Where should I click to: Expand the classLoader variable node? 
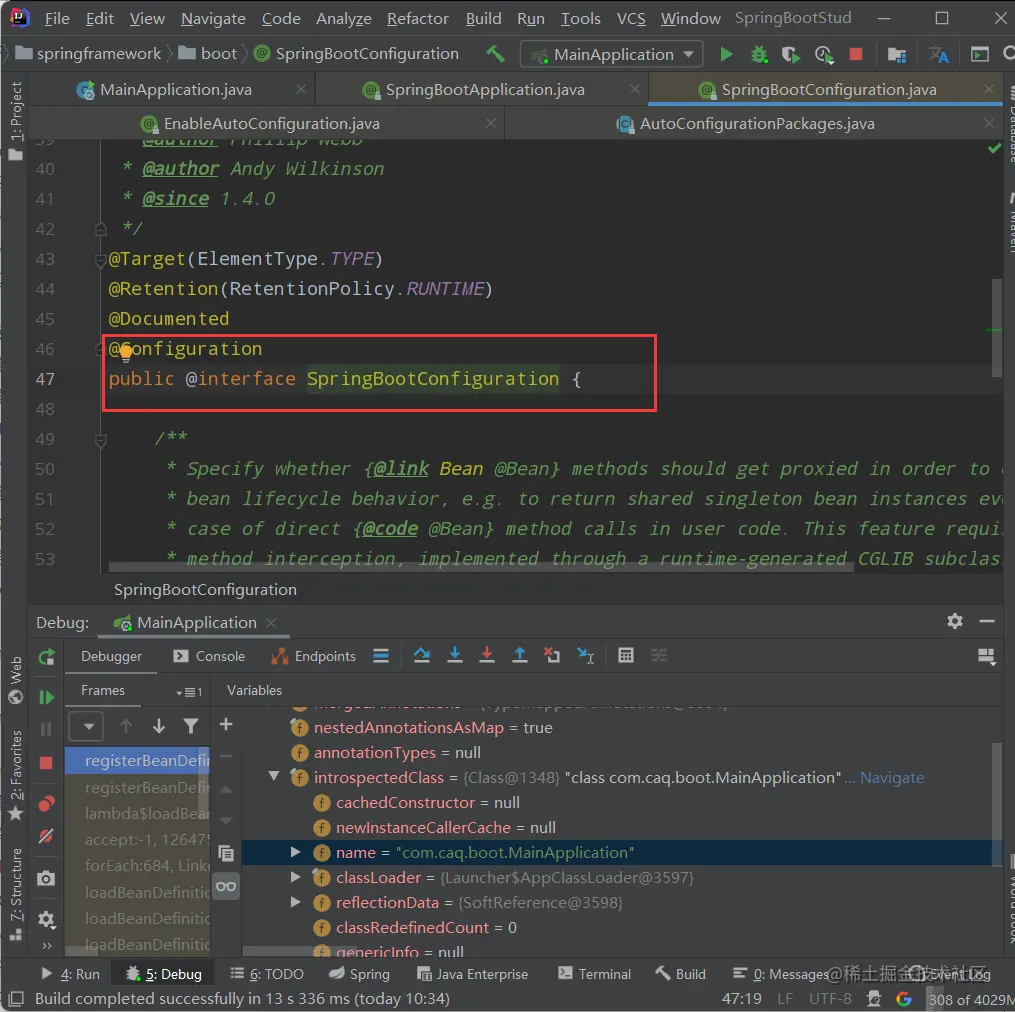[295, 877]
